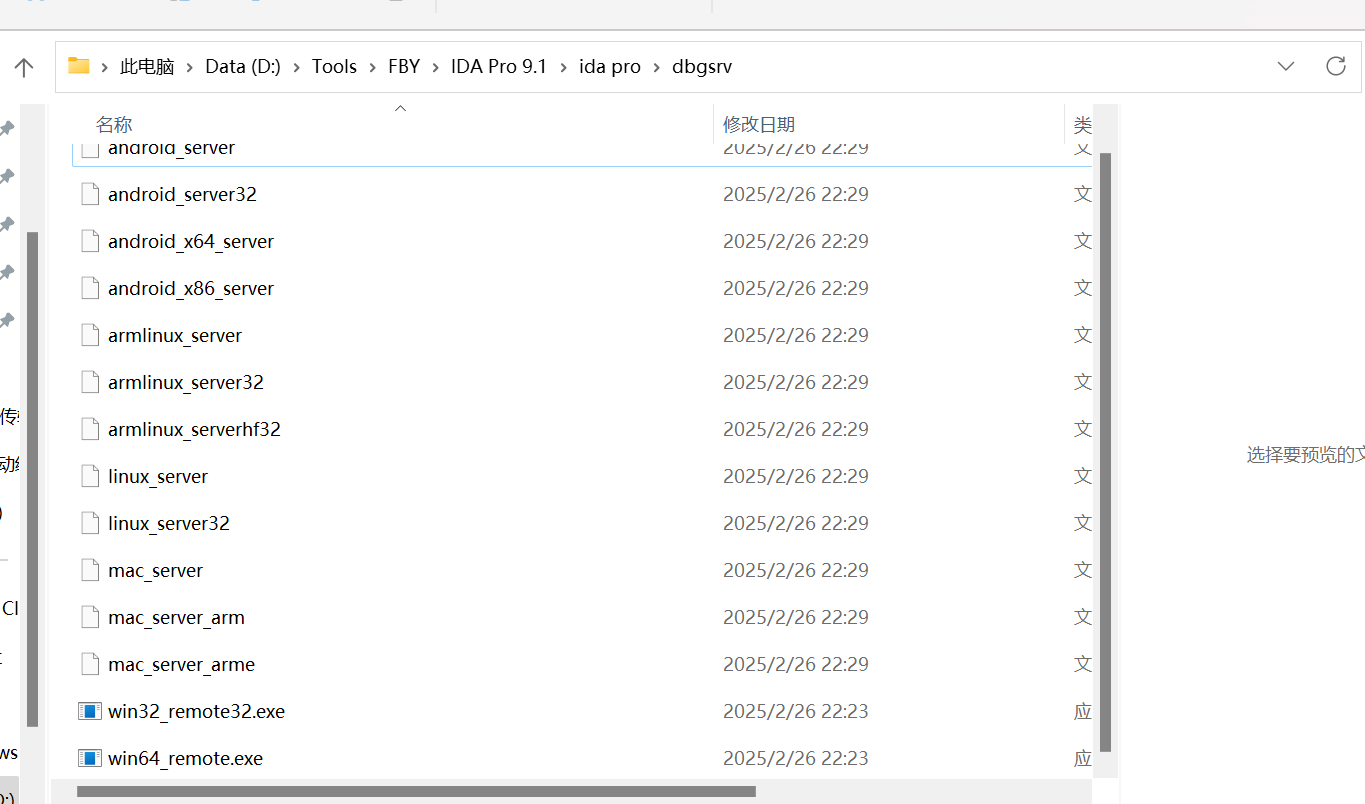
Task: Select mac_server_arm file name
Action: (176, 617)
